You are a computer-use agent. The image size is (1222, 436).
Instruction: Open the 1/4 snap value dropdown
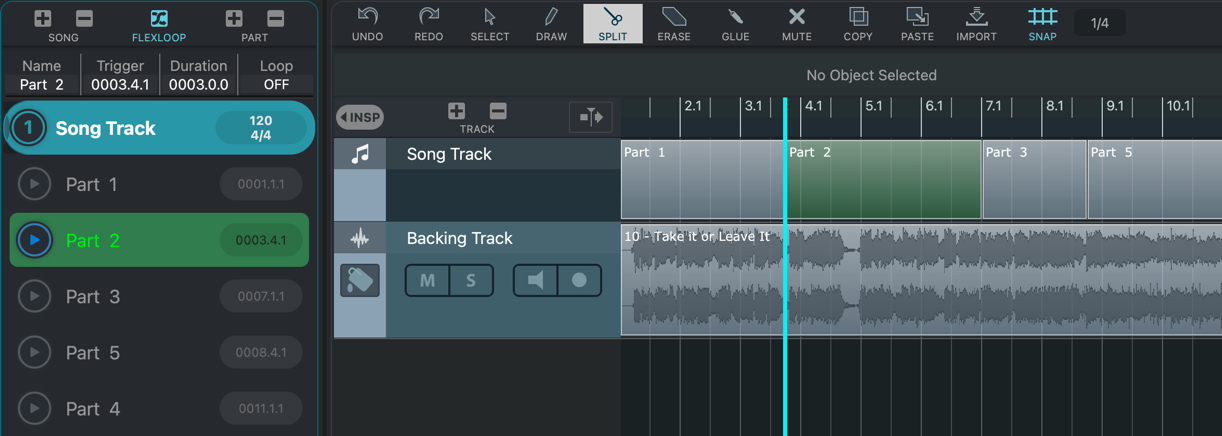(x=1099, y=23)
